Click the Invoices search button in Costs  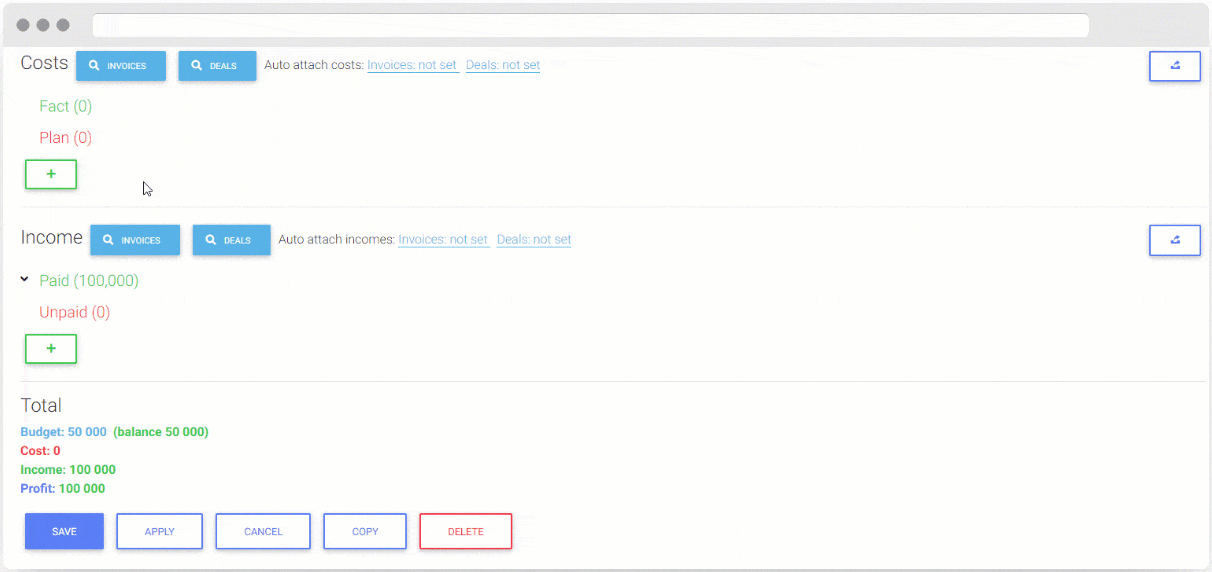coord(121,66)
